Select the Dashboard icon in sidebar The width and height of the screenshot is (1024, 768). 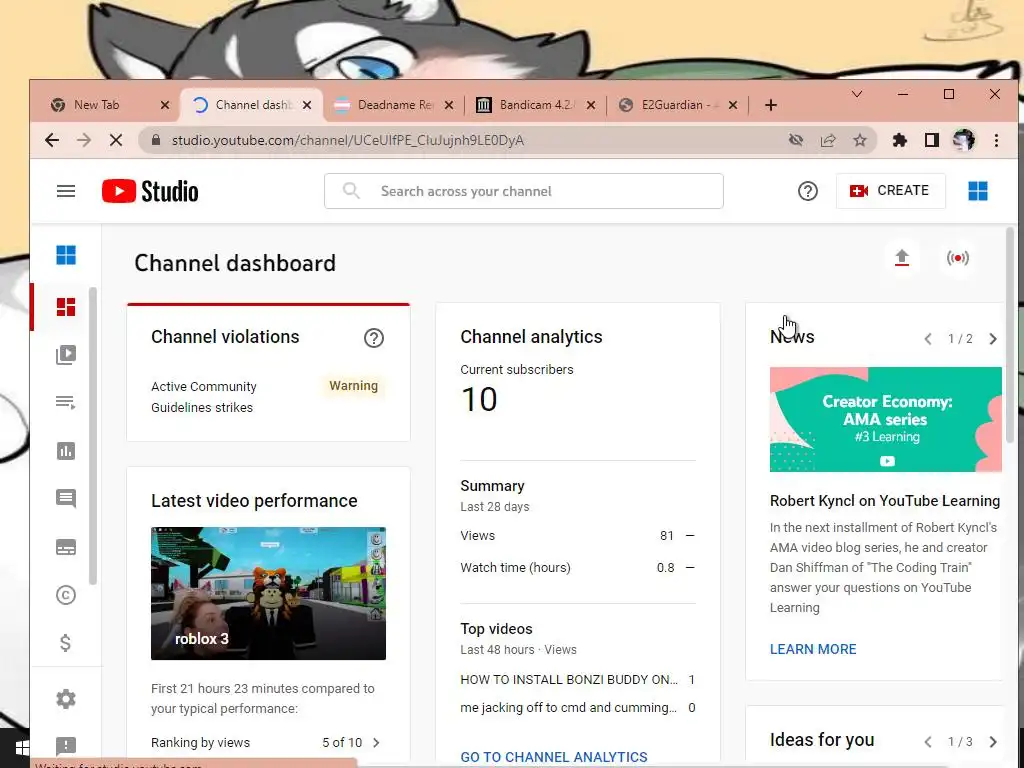tap(66, 307)
